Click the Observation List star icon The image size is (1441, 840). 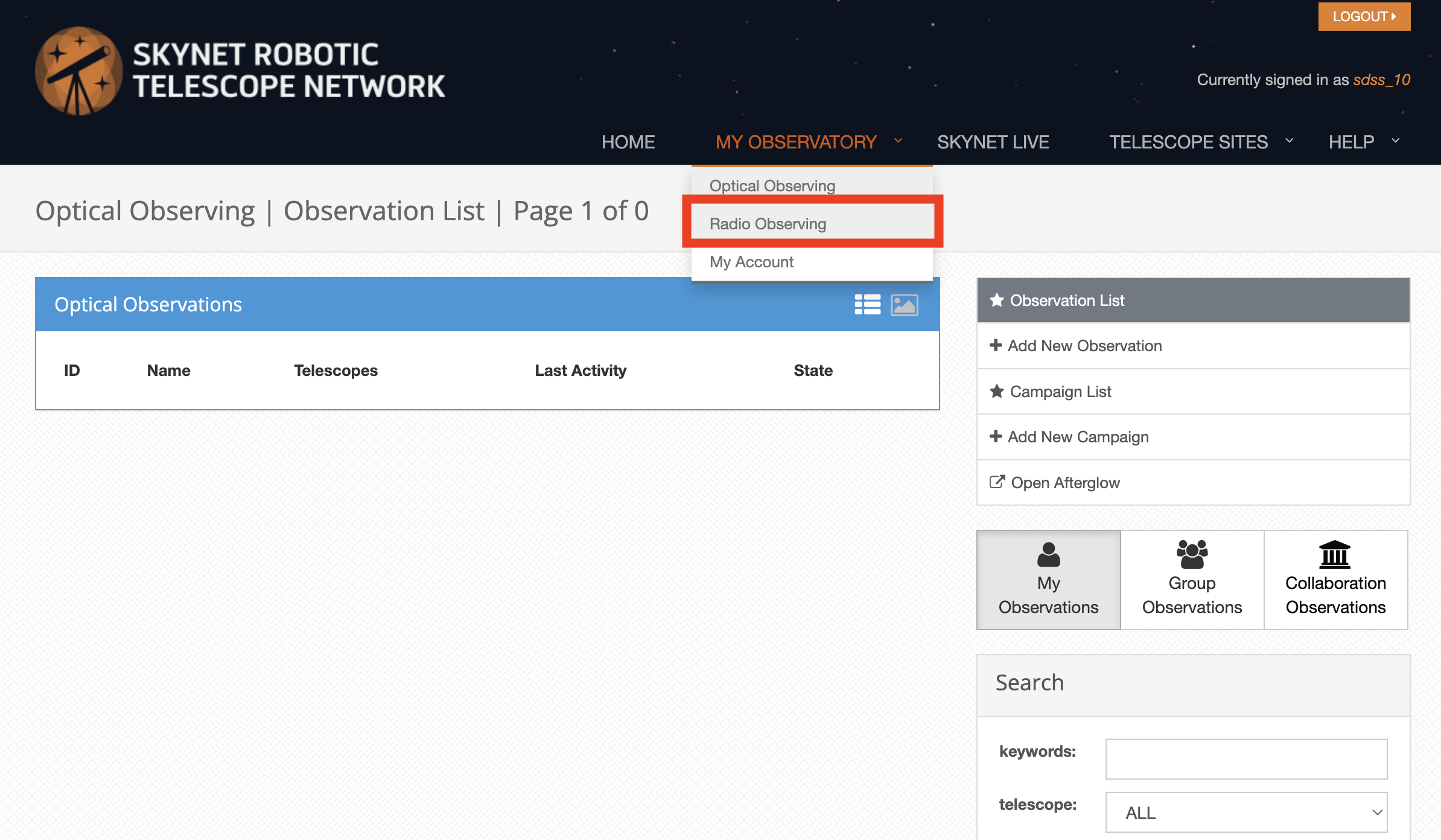click(x=997, y=300)
